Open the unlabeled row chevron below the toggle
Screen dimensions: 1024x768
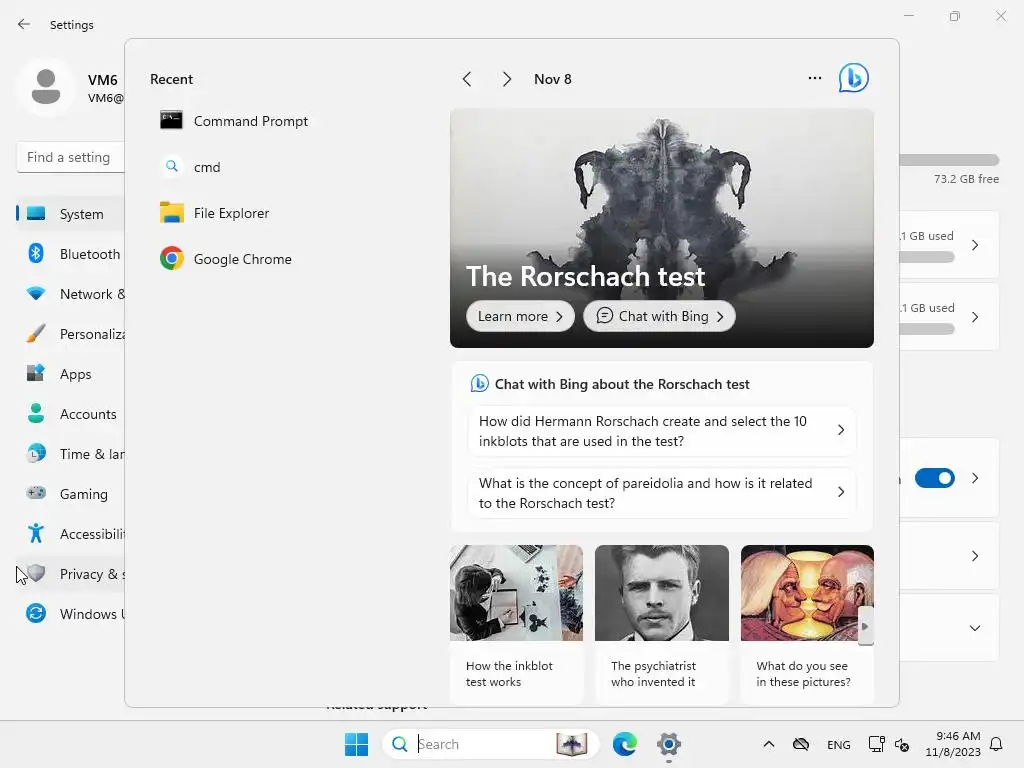[x=975, y=556]
